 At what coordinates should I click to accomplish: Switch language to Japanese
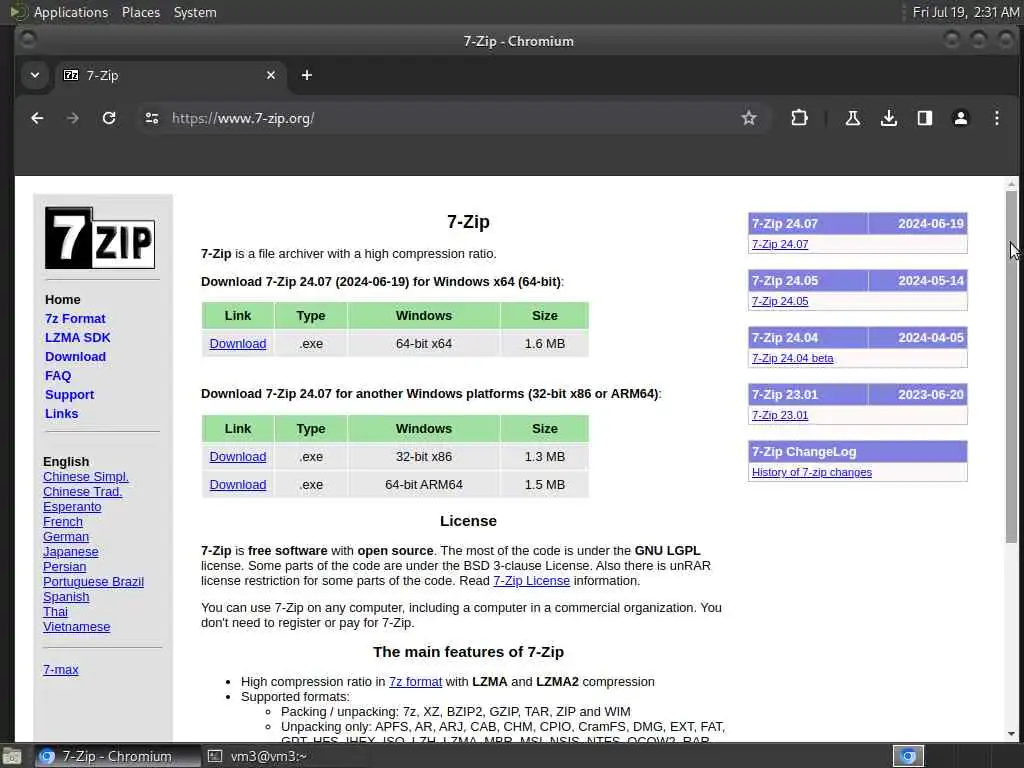click(71, 552)
